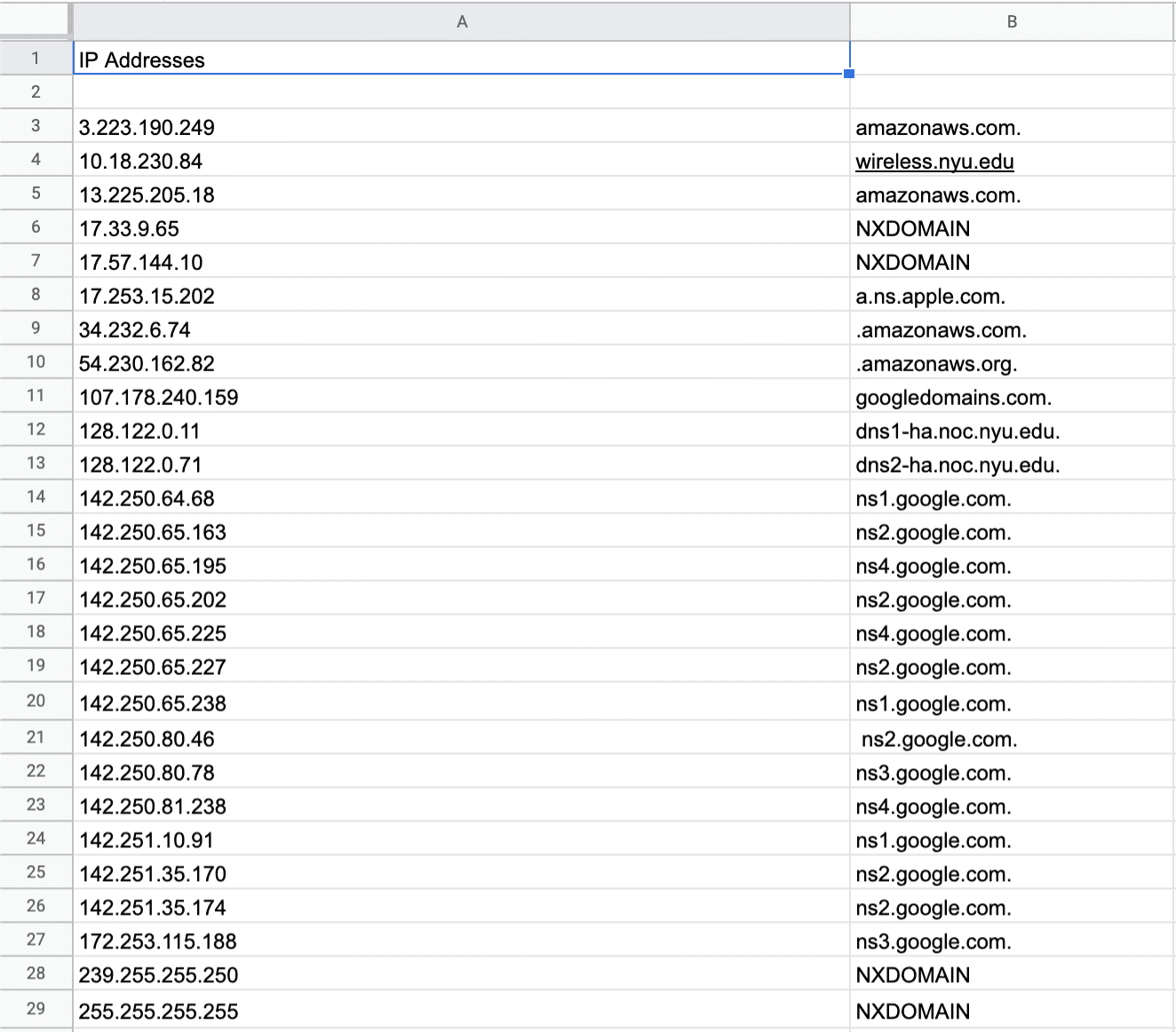
Task: Click cell with 142.250.81.238
Action: 461,806
